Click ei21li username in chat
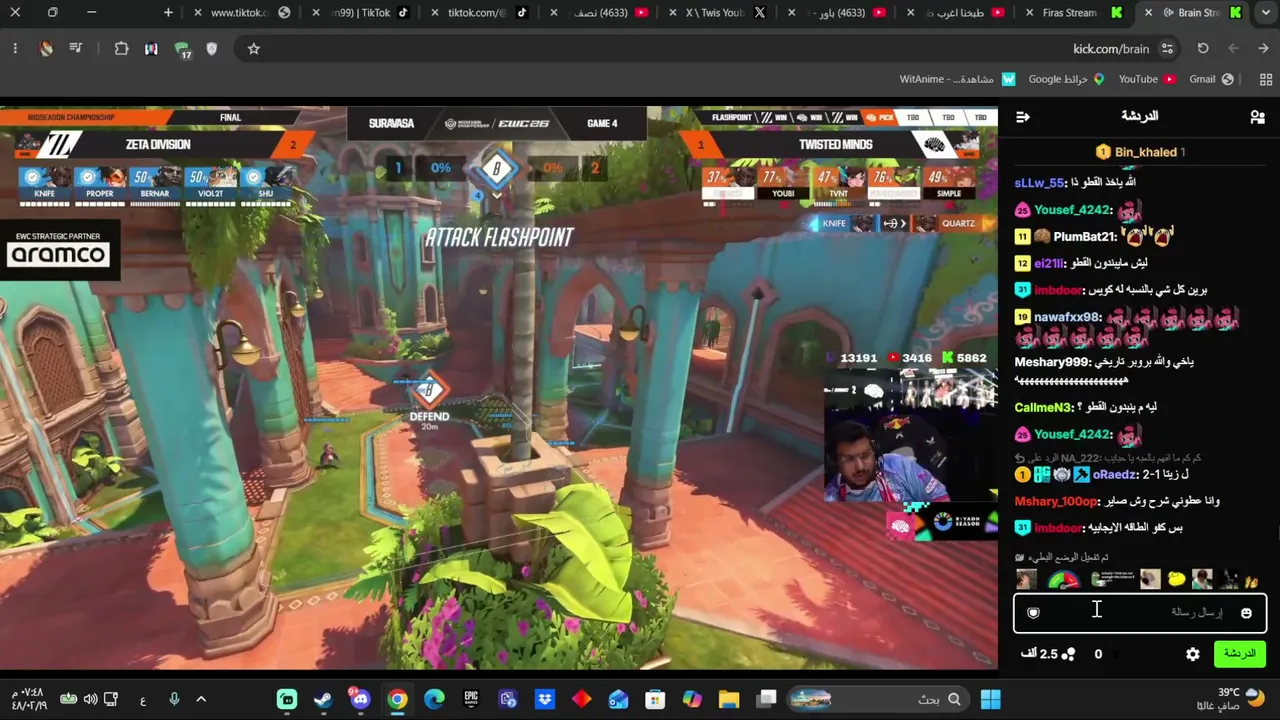The height and width of the screenshot is (720, 1280). click(1049, 263)
